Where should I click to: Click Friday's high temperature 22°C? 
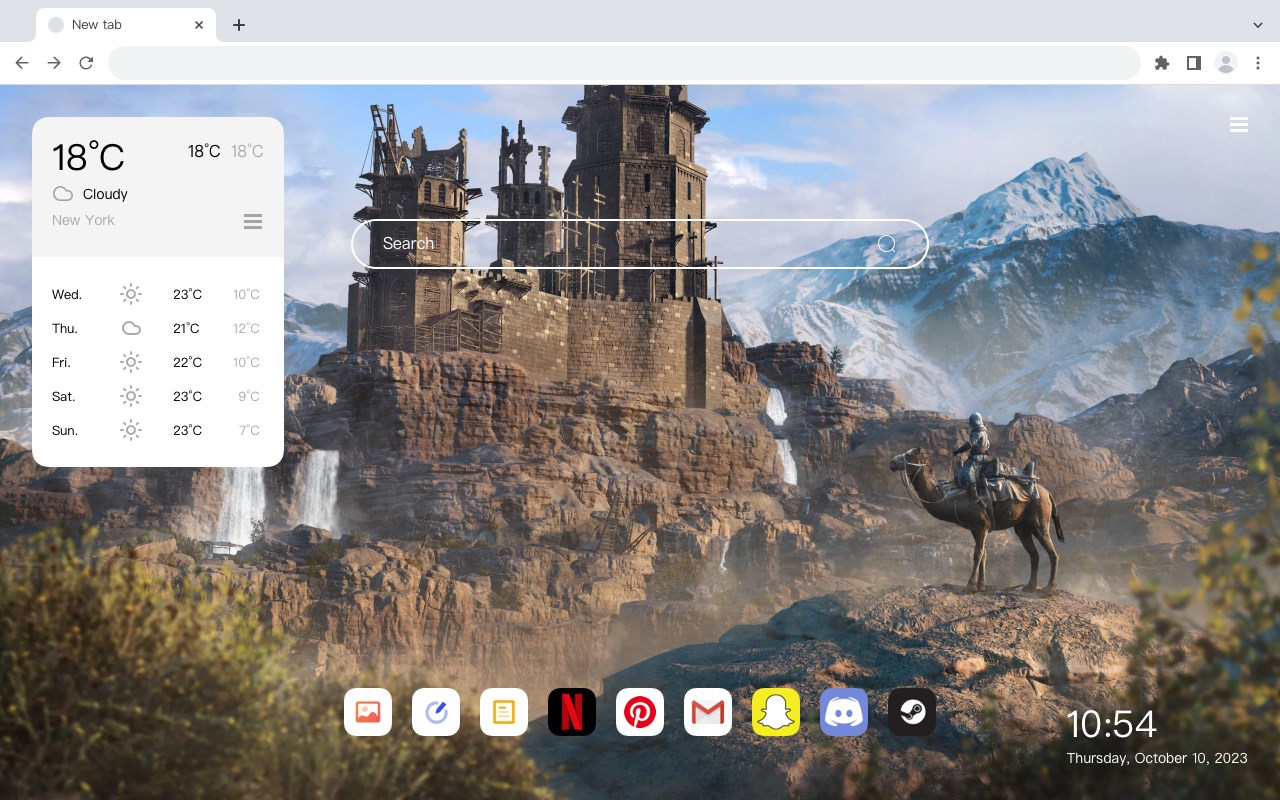[x=188, y=363]
